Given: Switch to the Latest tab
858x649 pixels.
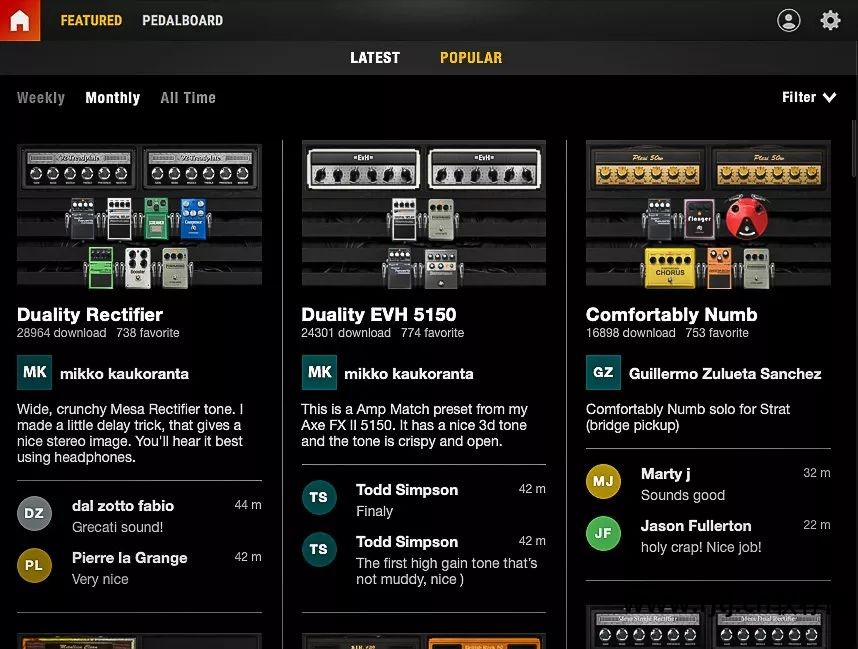Looking at the screenshot, I should click(375, 58).
